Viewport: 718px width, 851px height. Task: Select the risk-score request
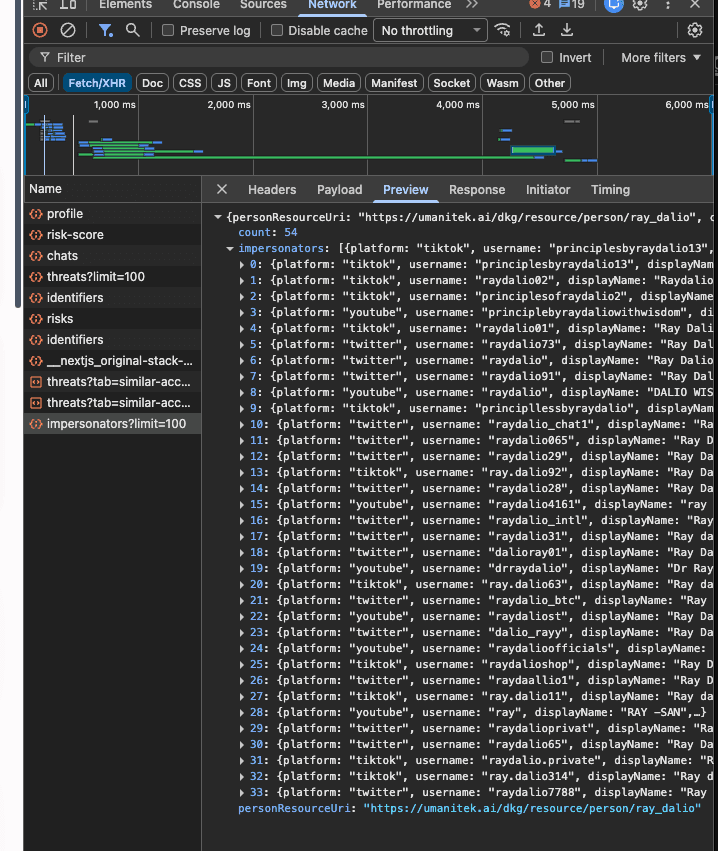pyautogui.click(x=112, y=235)
